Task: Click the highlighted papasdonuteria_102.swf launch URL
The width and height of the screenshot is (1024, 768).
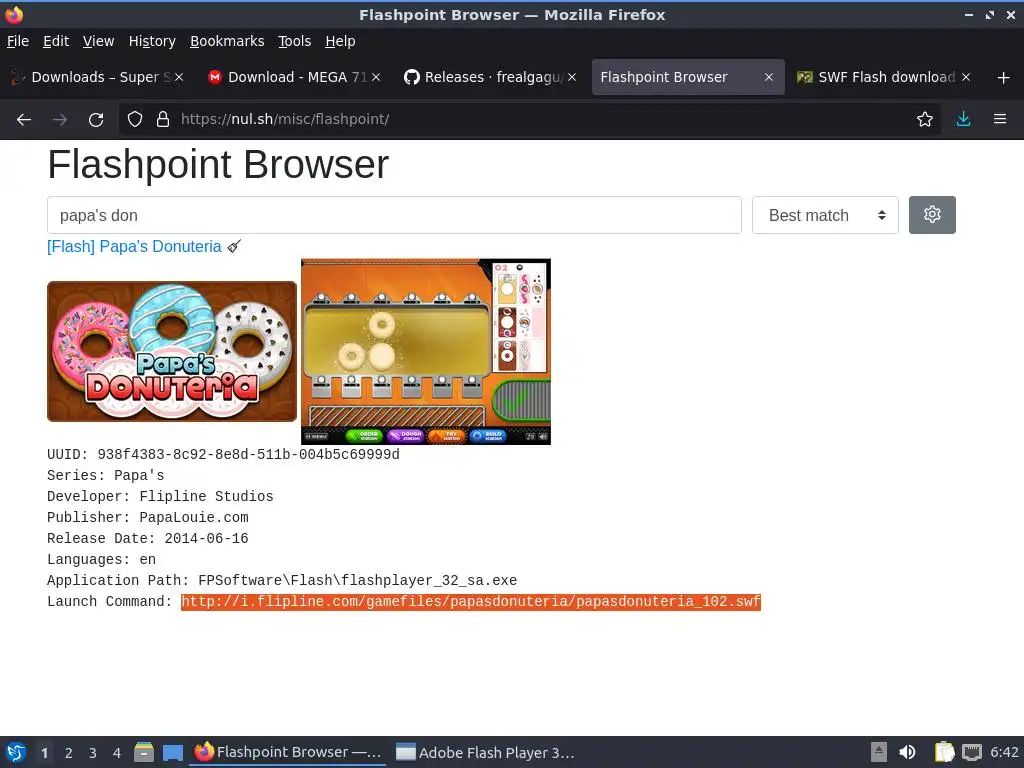Action: [470, 601]
